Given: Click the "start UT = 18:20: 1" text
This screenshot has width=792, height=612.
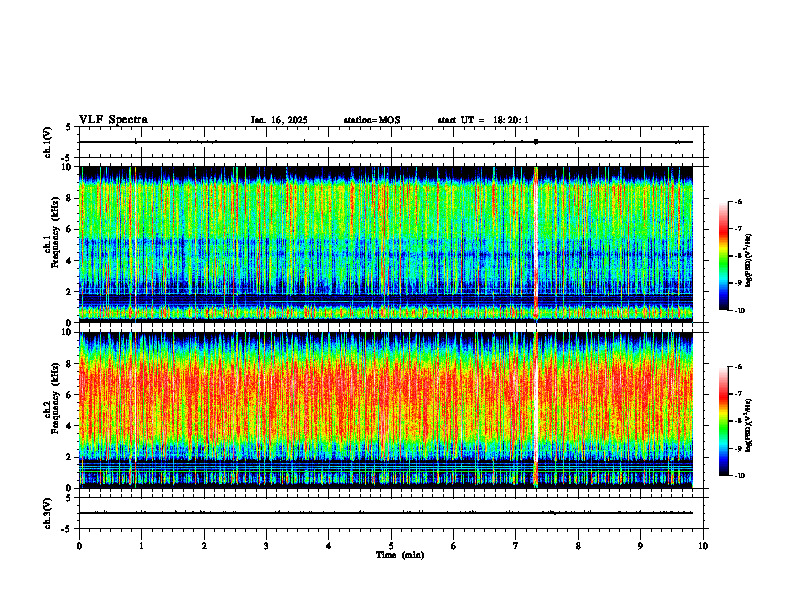Looking at the screenshot, I should pyautogui.click(x=483, y=120).
